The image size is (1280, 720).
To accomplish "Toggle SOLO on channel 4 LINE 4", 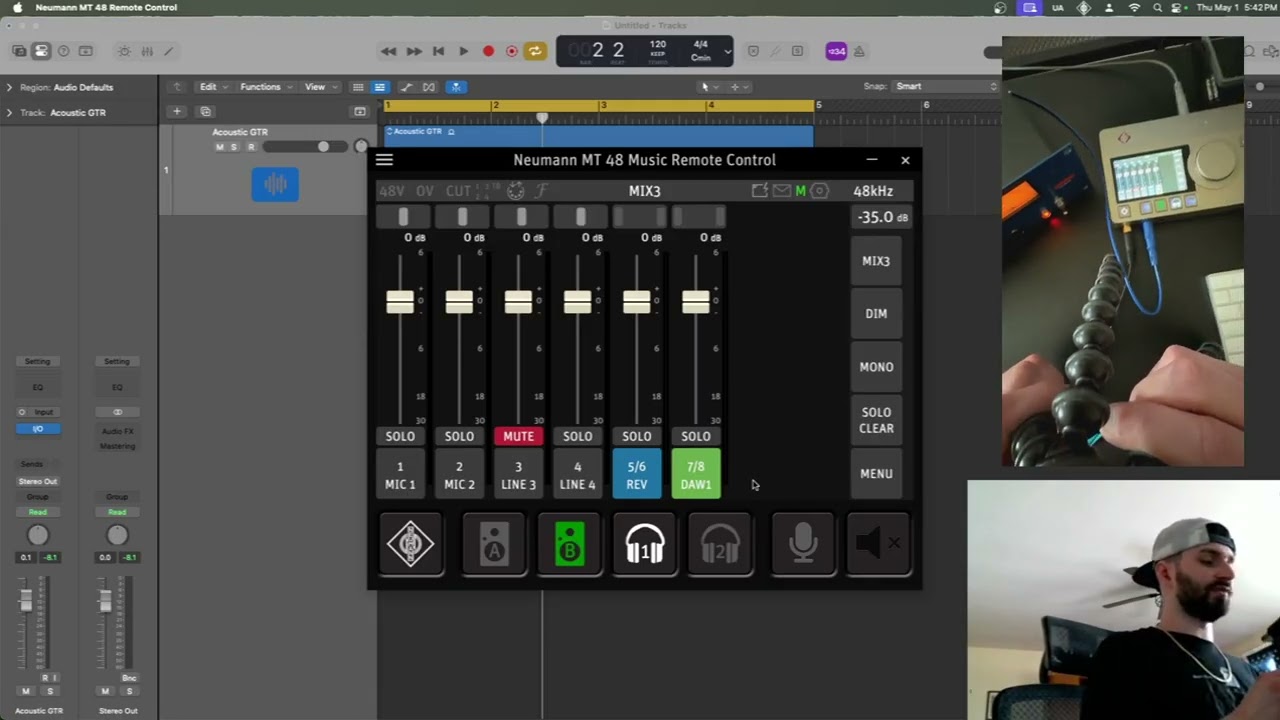I will coord(577,436).
